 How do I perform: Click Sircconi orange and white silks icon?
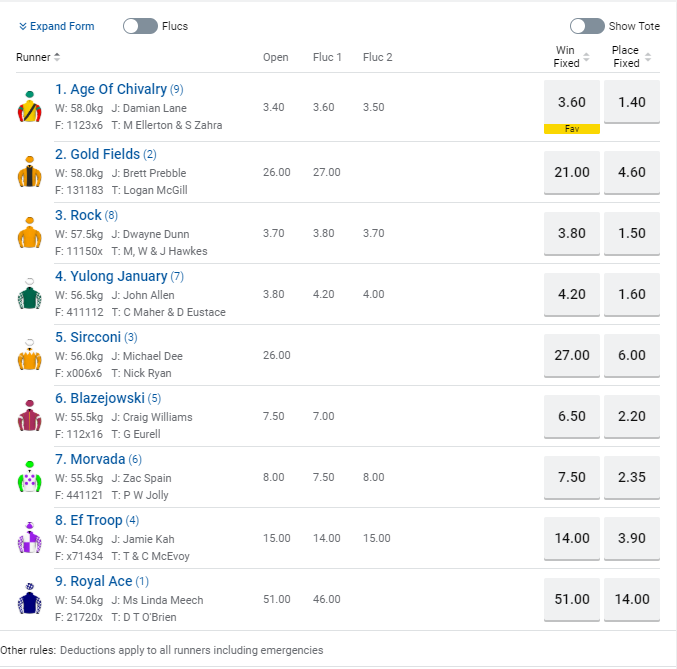28,355
